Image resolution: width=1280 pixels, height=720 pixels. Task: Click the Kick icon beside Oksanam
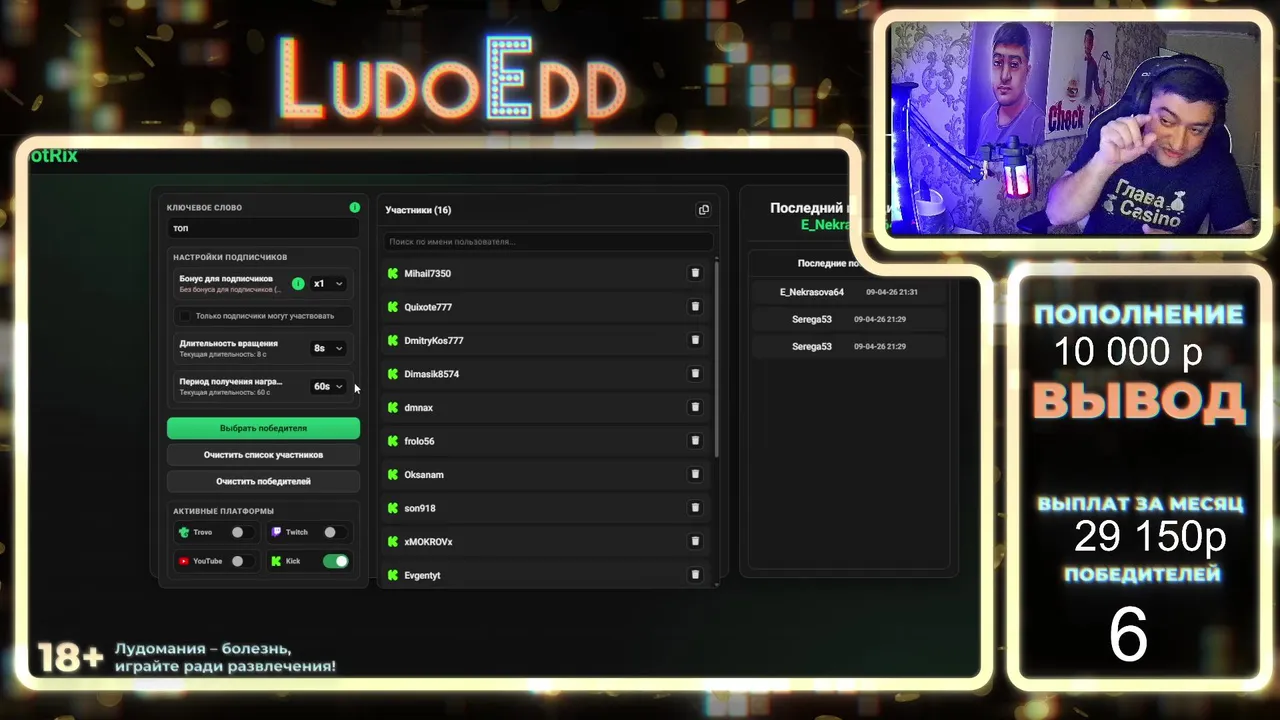point(393,474)
